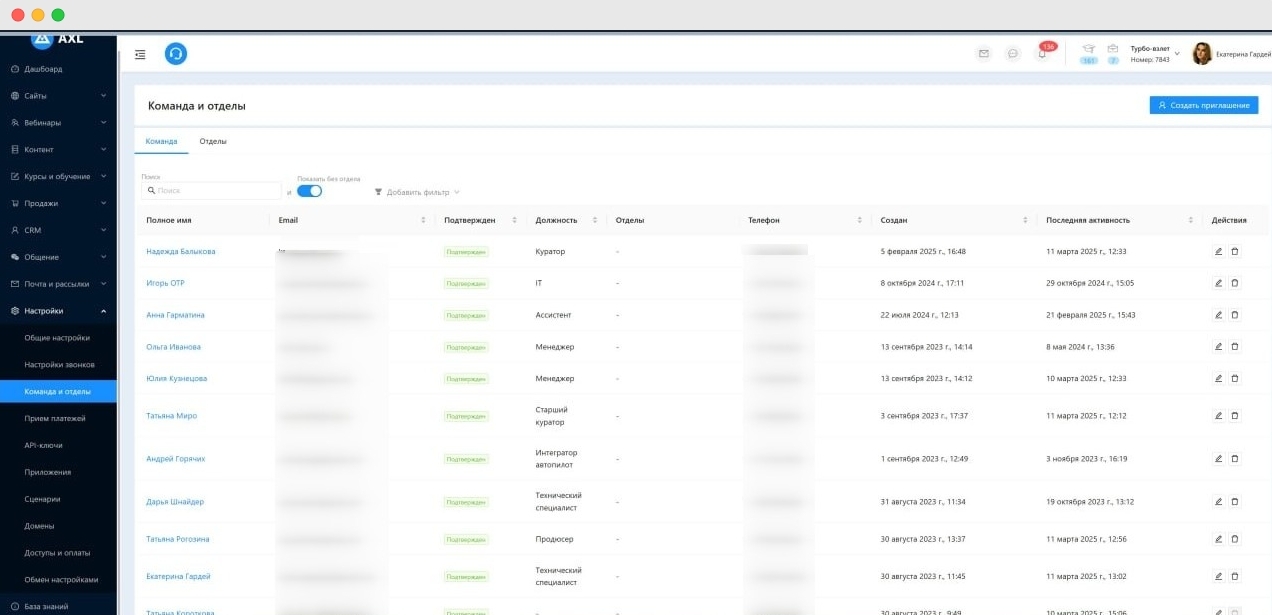The height and width of the screenshot is (615, 1272).
Task: Open the mail envelope icon in header
Action: point(984,54)
